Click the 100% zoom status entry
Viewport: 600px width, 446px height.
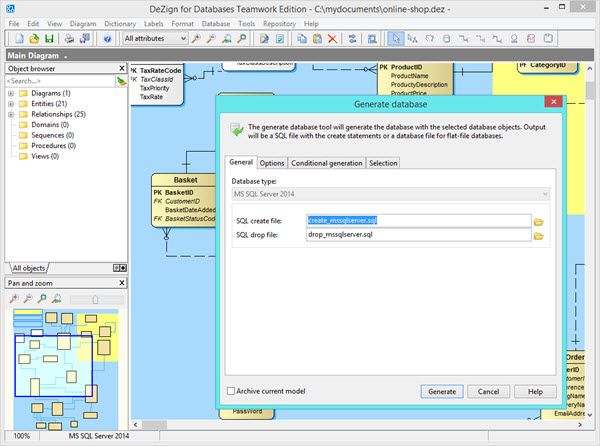(x=21, y=436)
